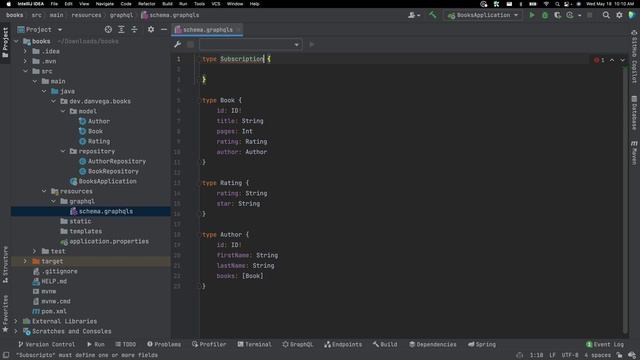Click the UTF-8 encoding status item
The image size is (640, 360).
tap(570, 355)
